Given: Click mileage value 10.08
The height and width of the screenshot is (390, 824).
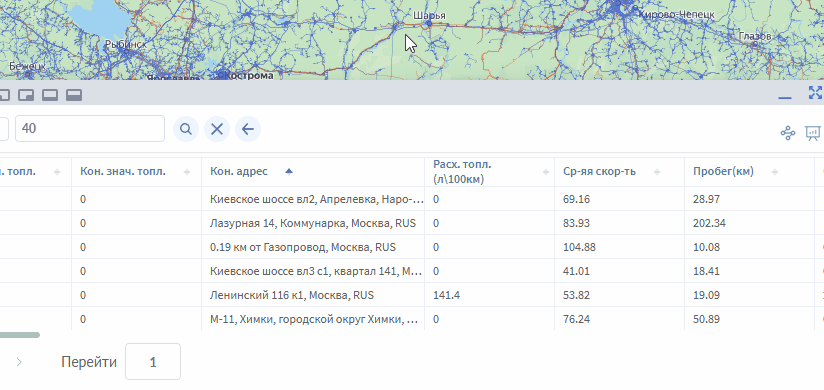Looking at the screenshot, I should (706, 248).
